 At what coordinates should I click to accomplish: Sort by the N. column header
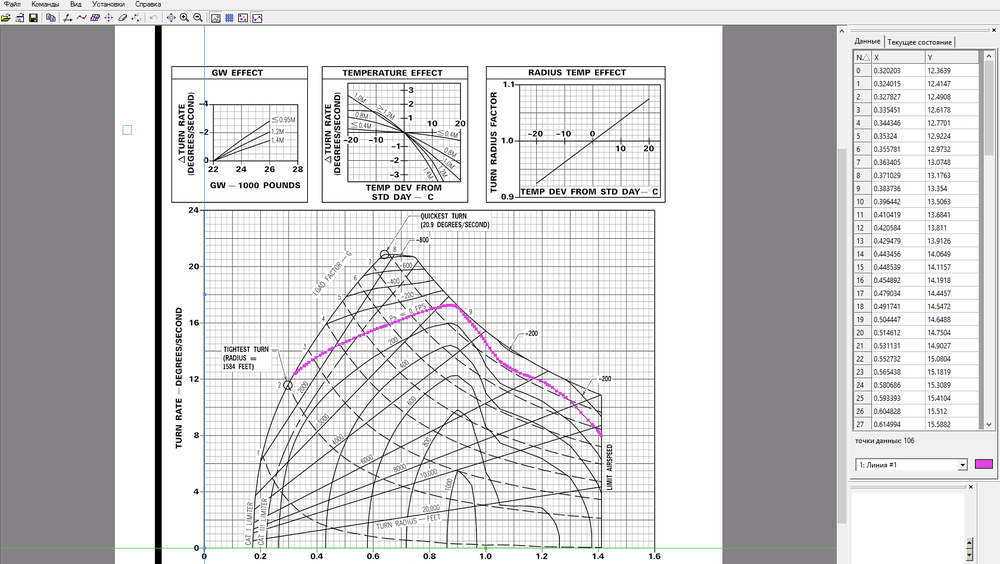pyautogui.click(x=862, y=57)
